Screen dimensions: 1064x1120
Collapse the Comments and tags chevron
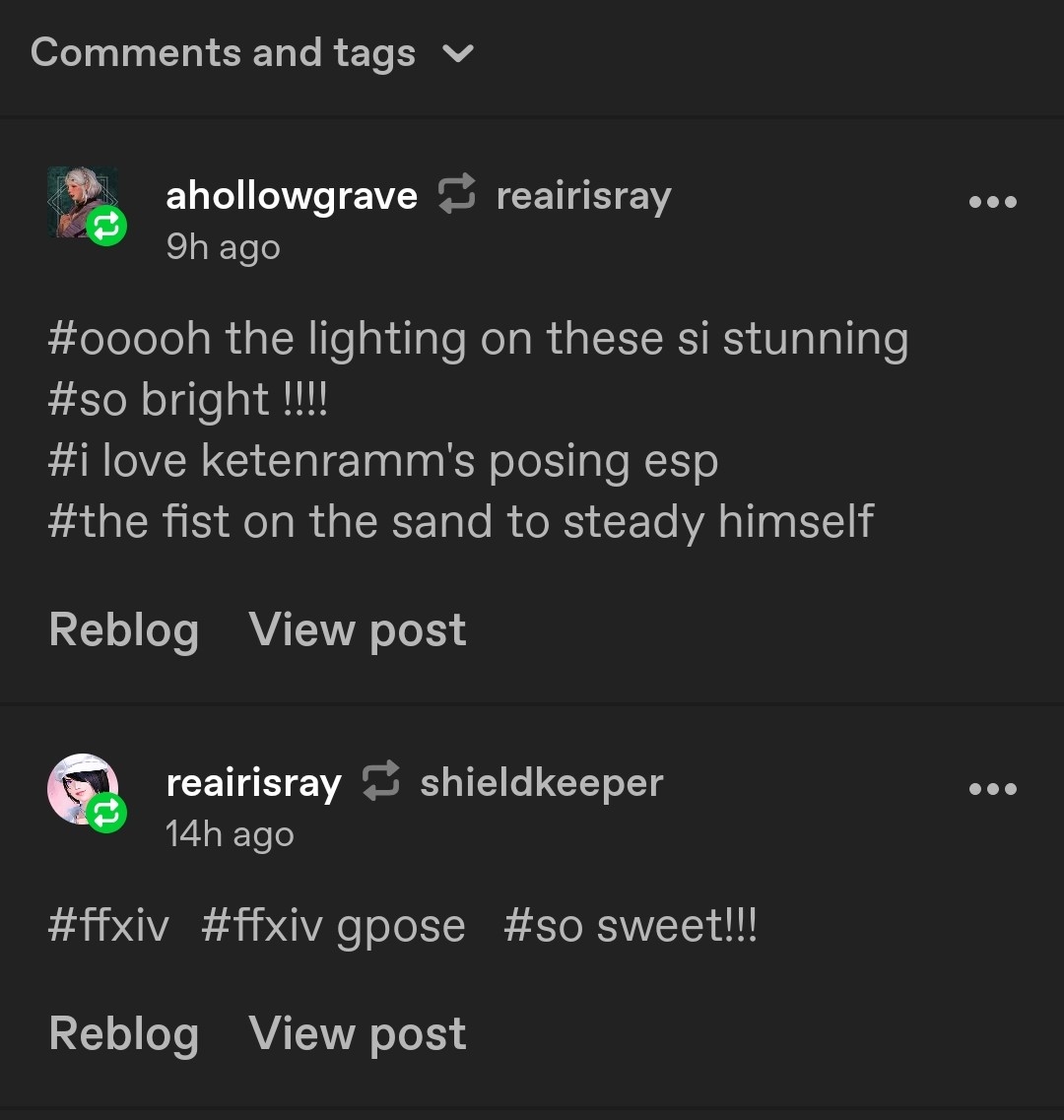coord(458,53)
